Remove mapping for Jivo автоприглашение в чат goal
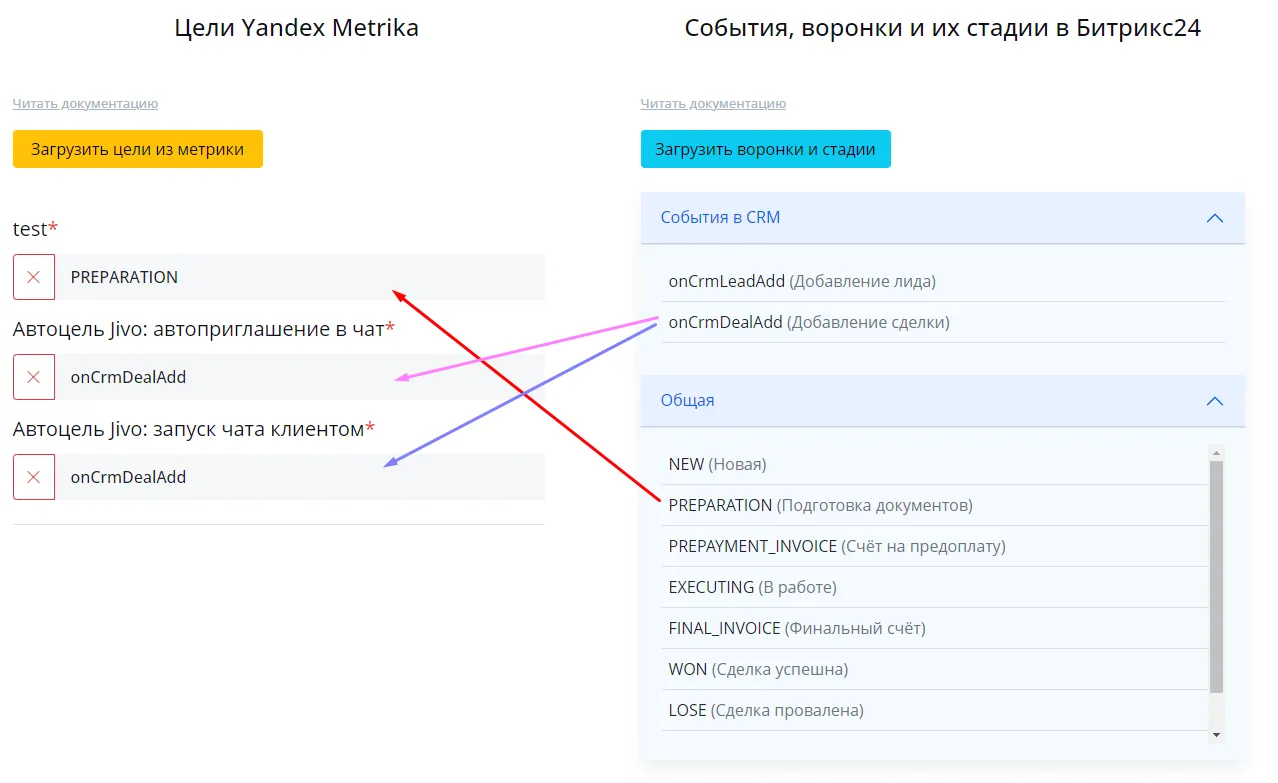The width and height of the screenshot is (1278, 783). [x=34, y=377]
